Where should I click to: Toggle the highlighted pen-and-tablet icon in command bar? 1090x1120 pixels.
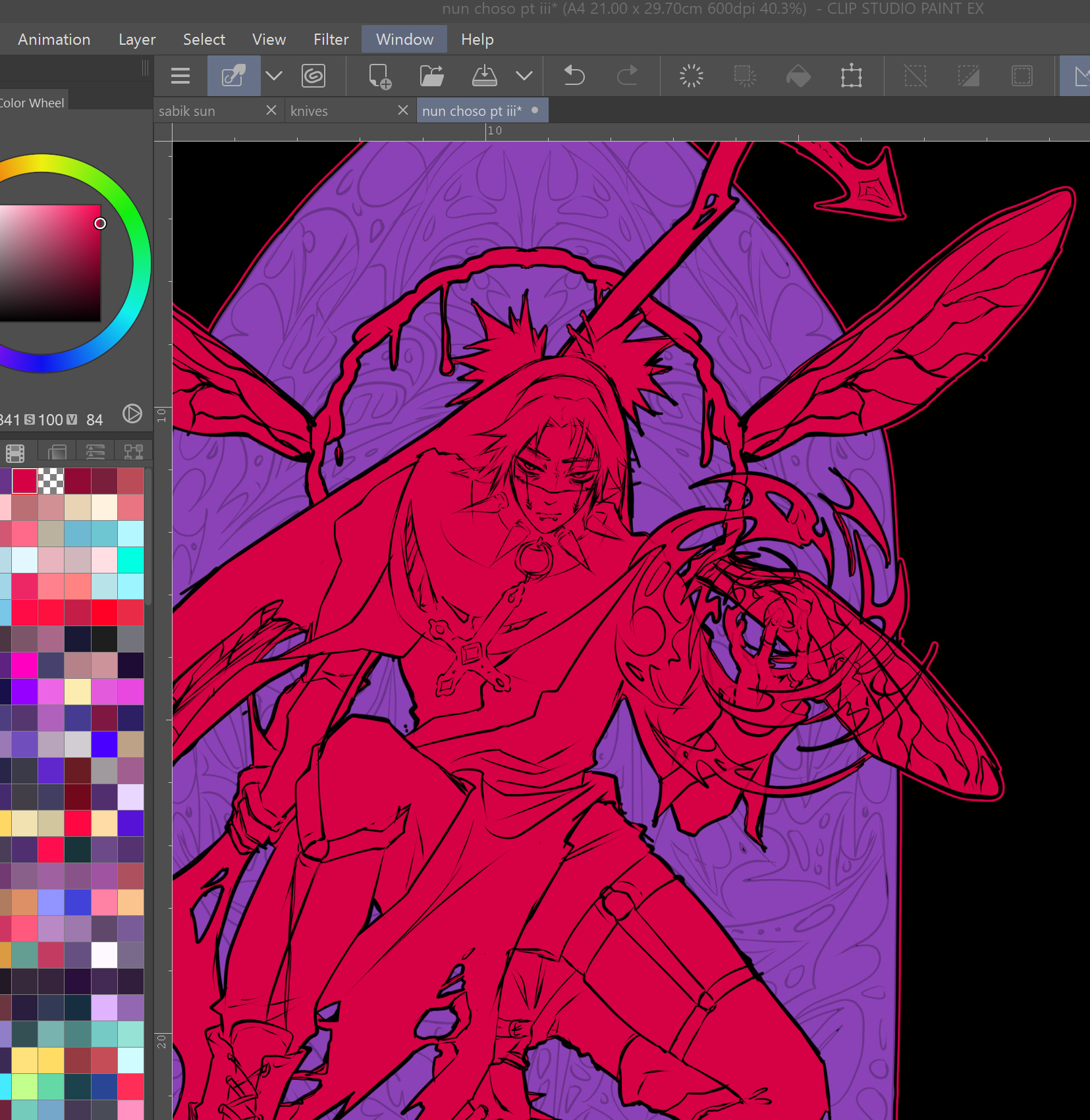pos(234,76)
